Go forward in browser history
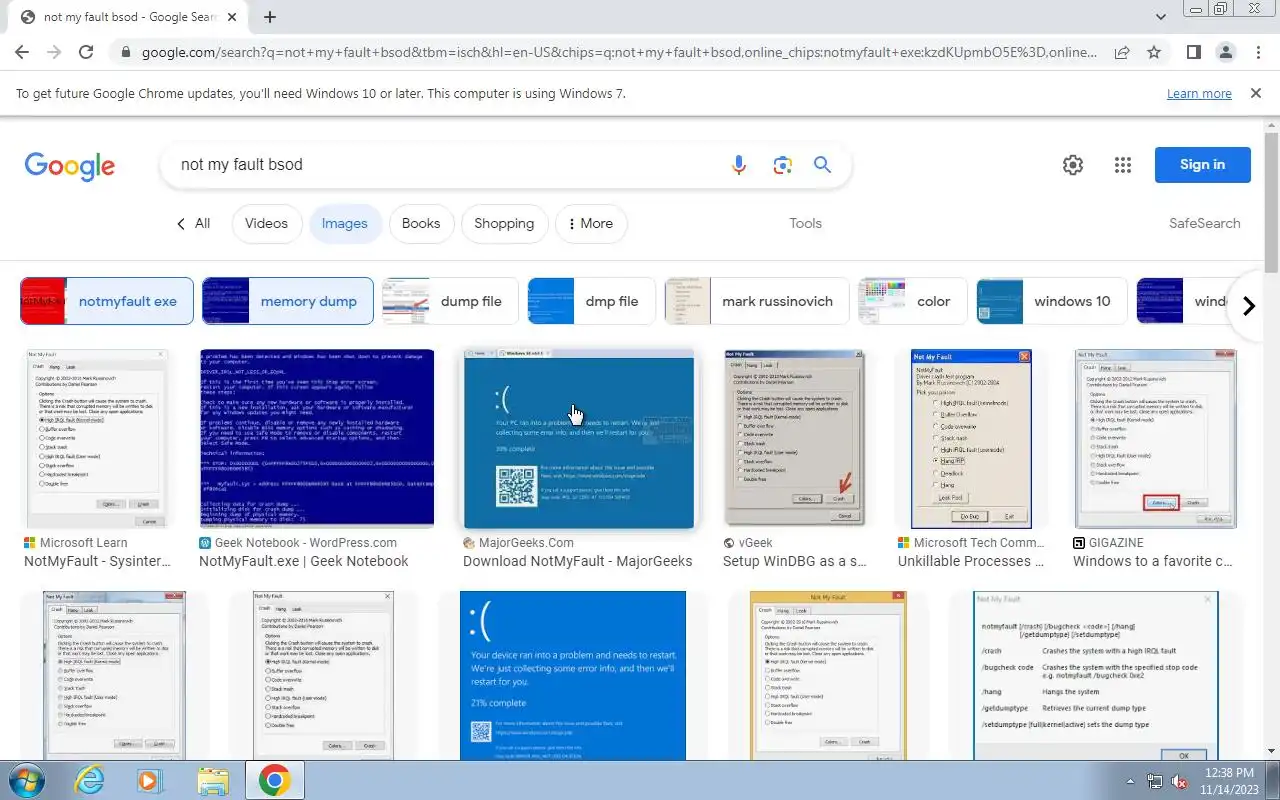This screenshot has width=1280, height=800. click(x=54, y=52)
